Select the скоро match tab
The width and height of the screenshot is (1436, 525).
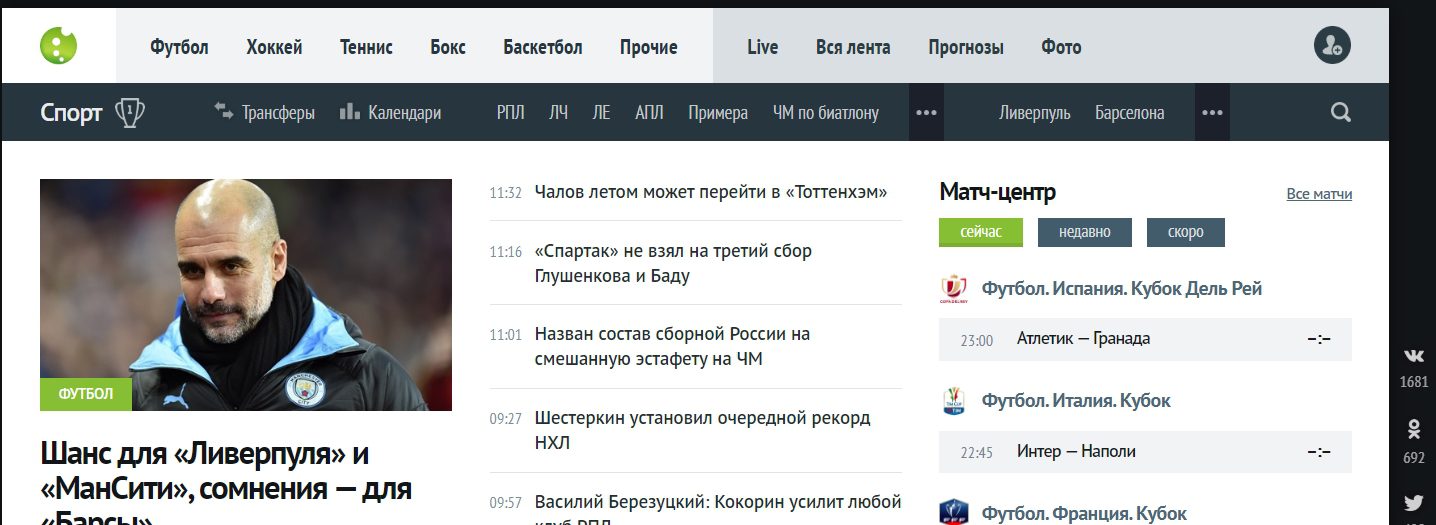click(x=1186, y=232)
